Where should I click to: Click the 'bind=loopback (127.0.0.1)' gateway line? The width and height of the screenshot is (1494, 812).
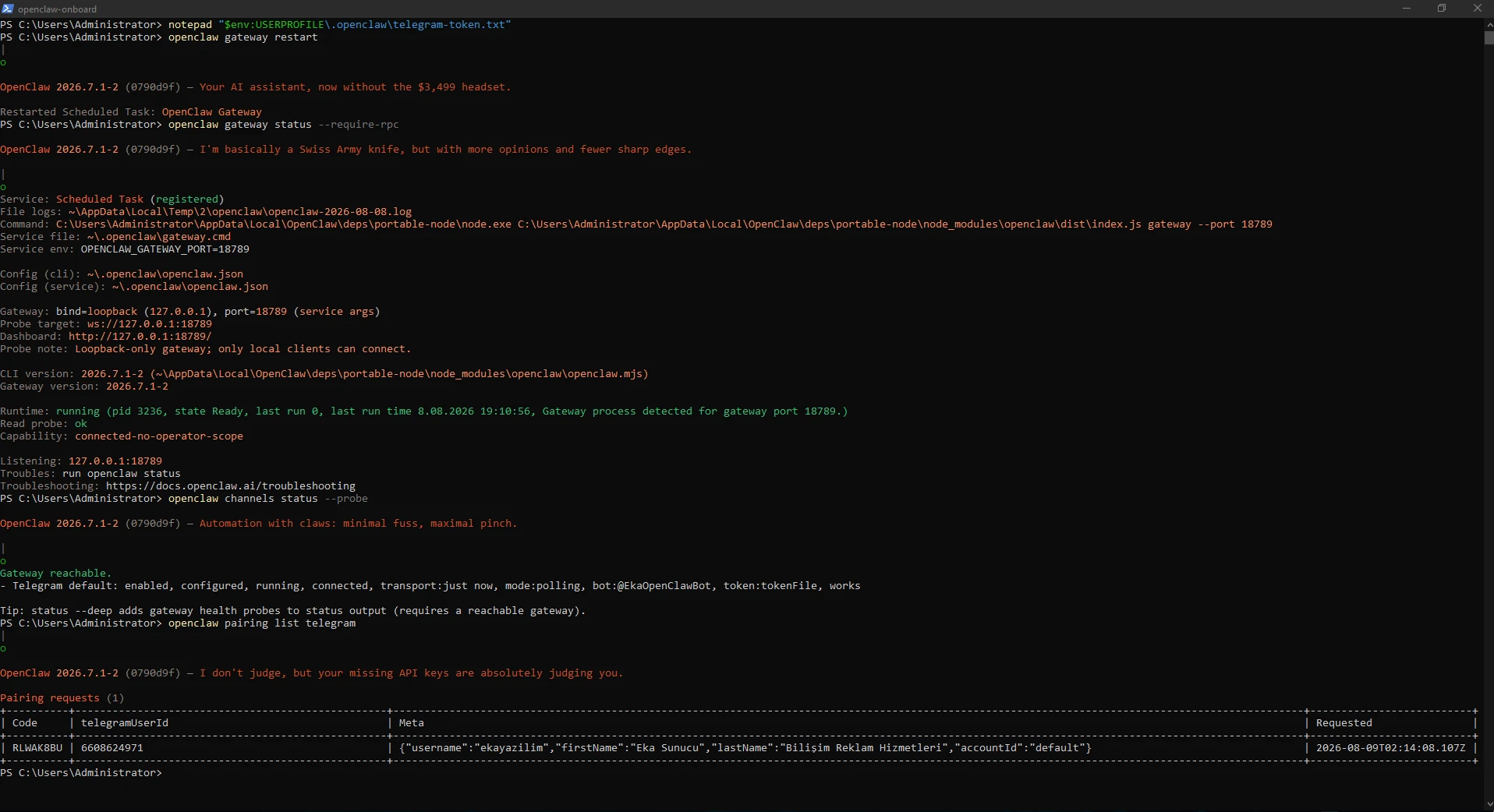coord(190,312)
